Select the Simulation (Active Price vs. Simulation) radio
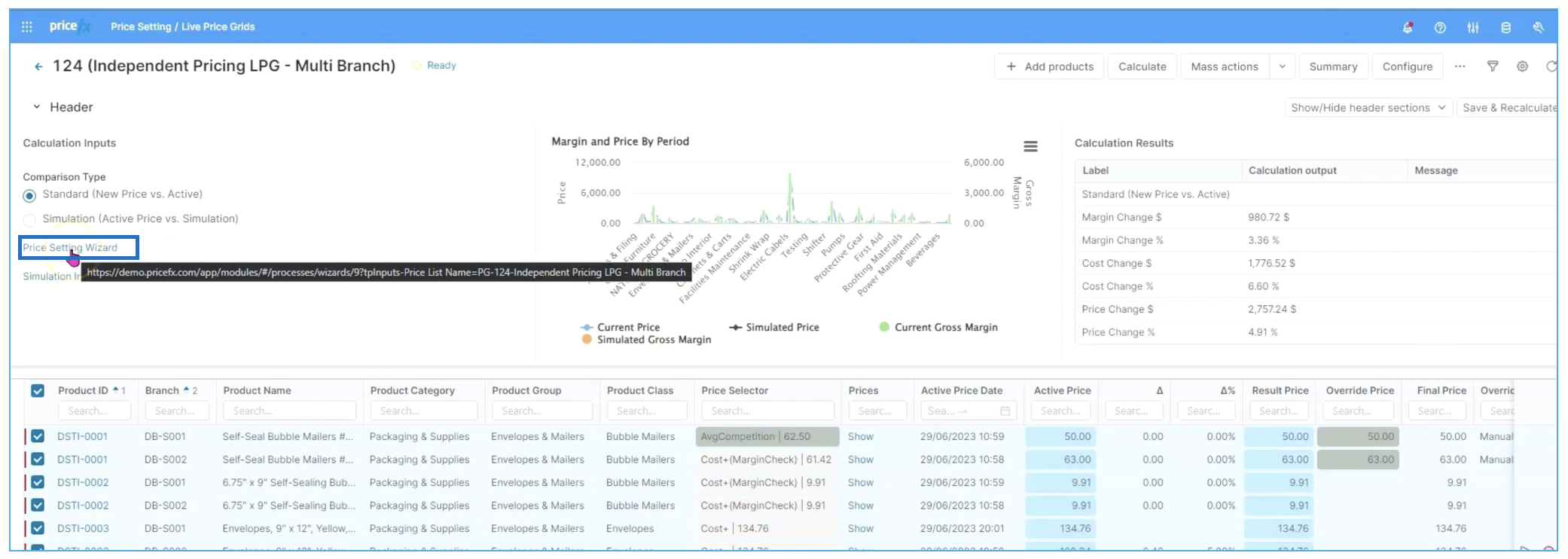Screen dimensions: 1568x559 pos(29,220)
